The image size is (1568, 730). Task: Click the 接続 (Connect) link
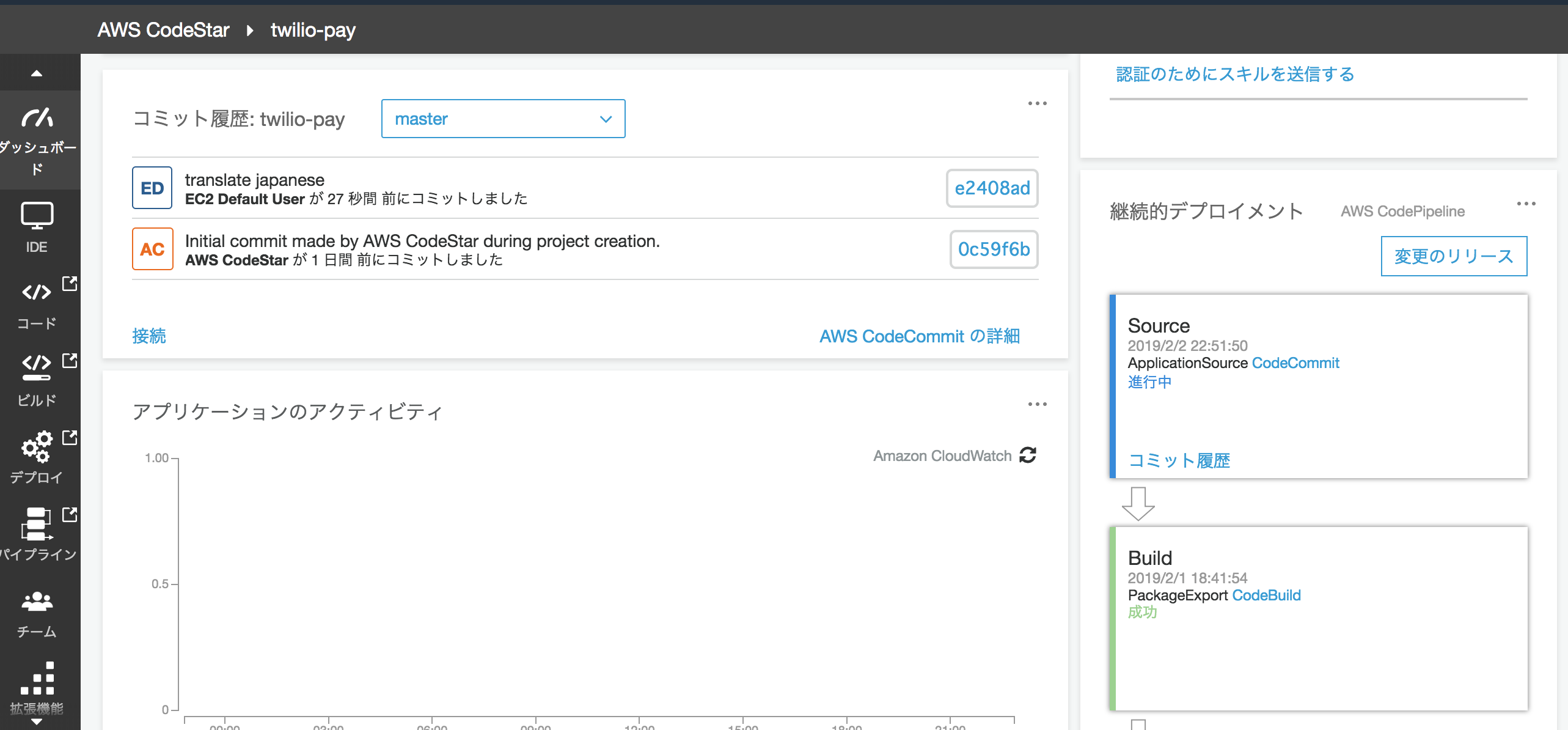click(149, 336)
